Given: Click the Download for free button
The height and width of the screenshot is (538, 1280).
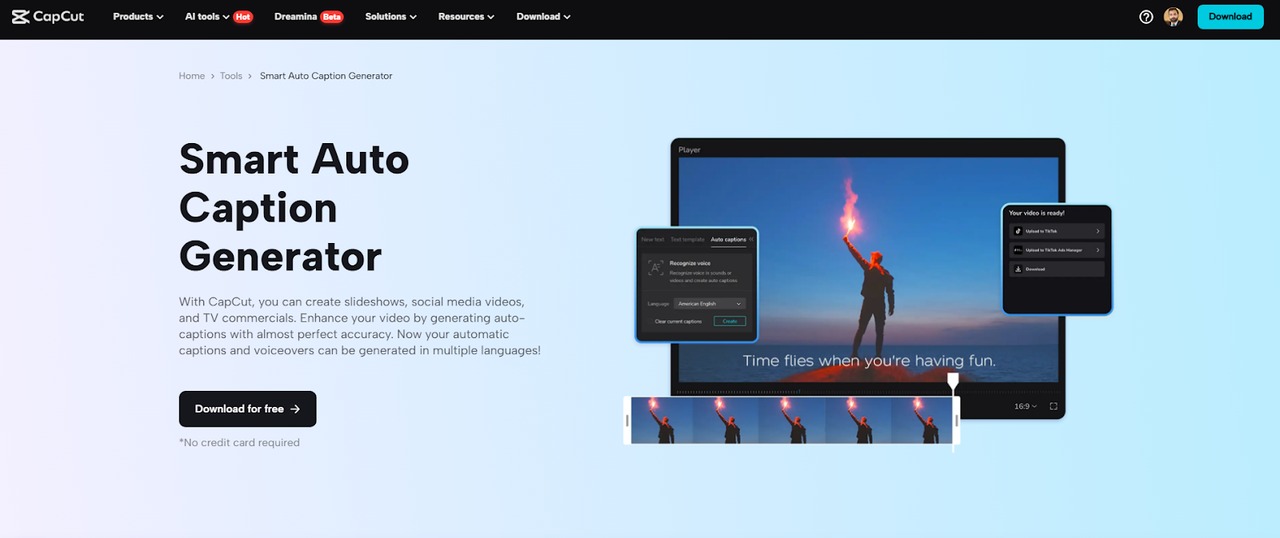Looking at the screenshot, I should (247, 409).
